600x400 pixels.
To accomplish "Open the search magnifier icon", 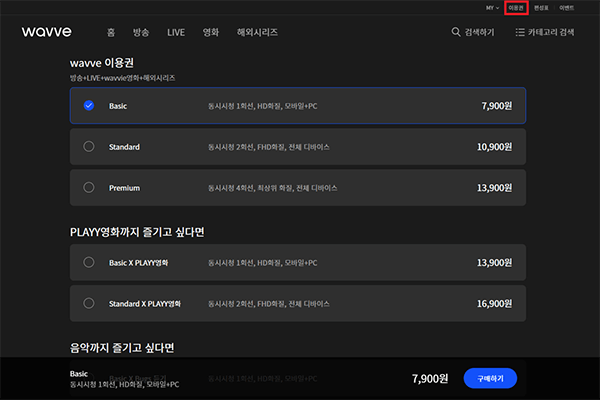I will (456, 32).
